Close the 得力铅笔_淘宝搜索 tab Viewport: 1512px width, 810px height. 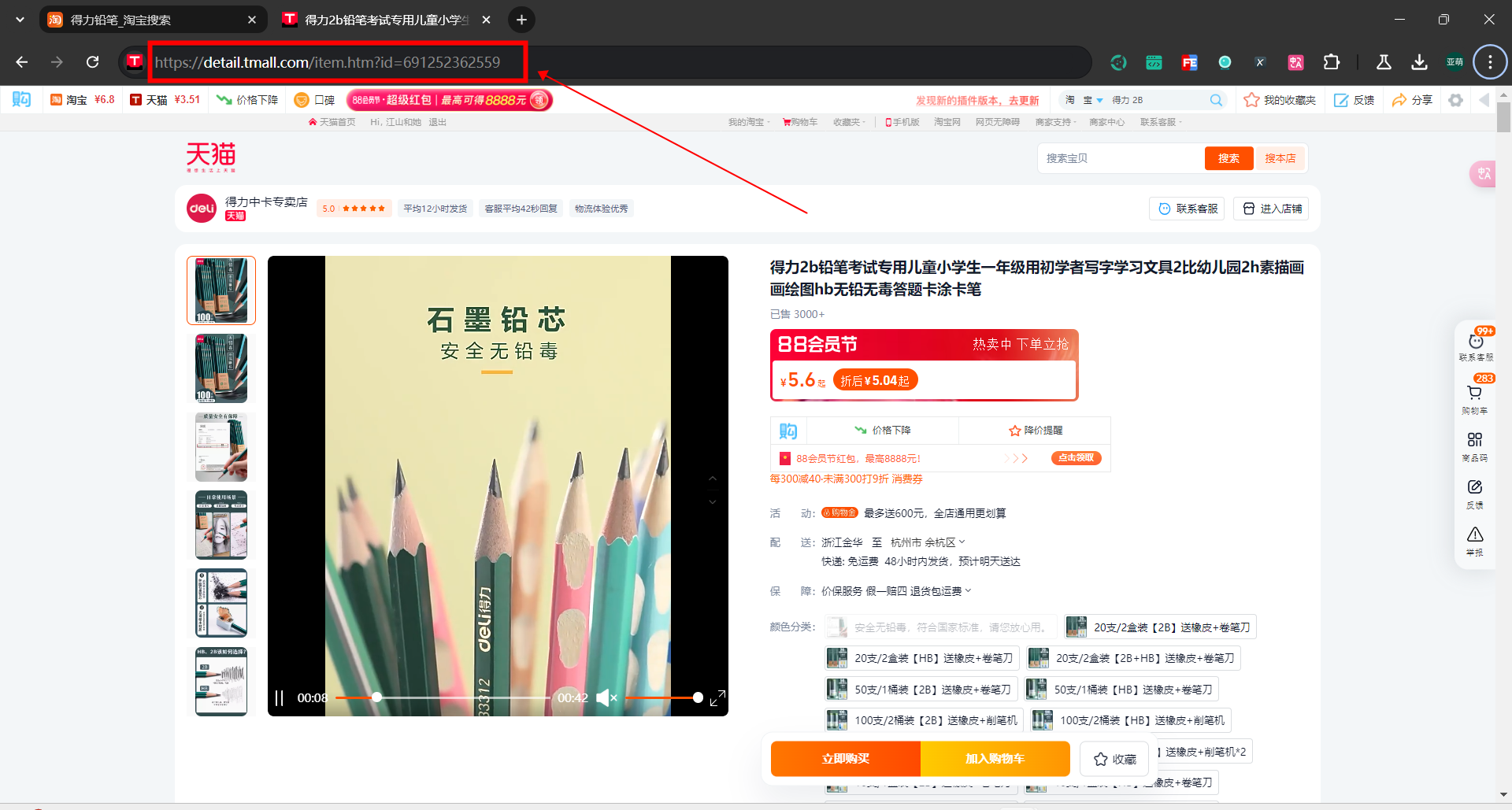(x=252, y=20)
